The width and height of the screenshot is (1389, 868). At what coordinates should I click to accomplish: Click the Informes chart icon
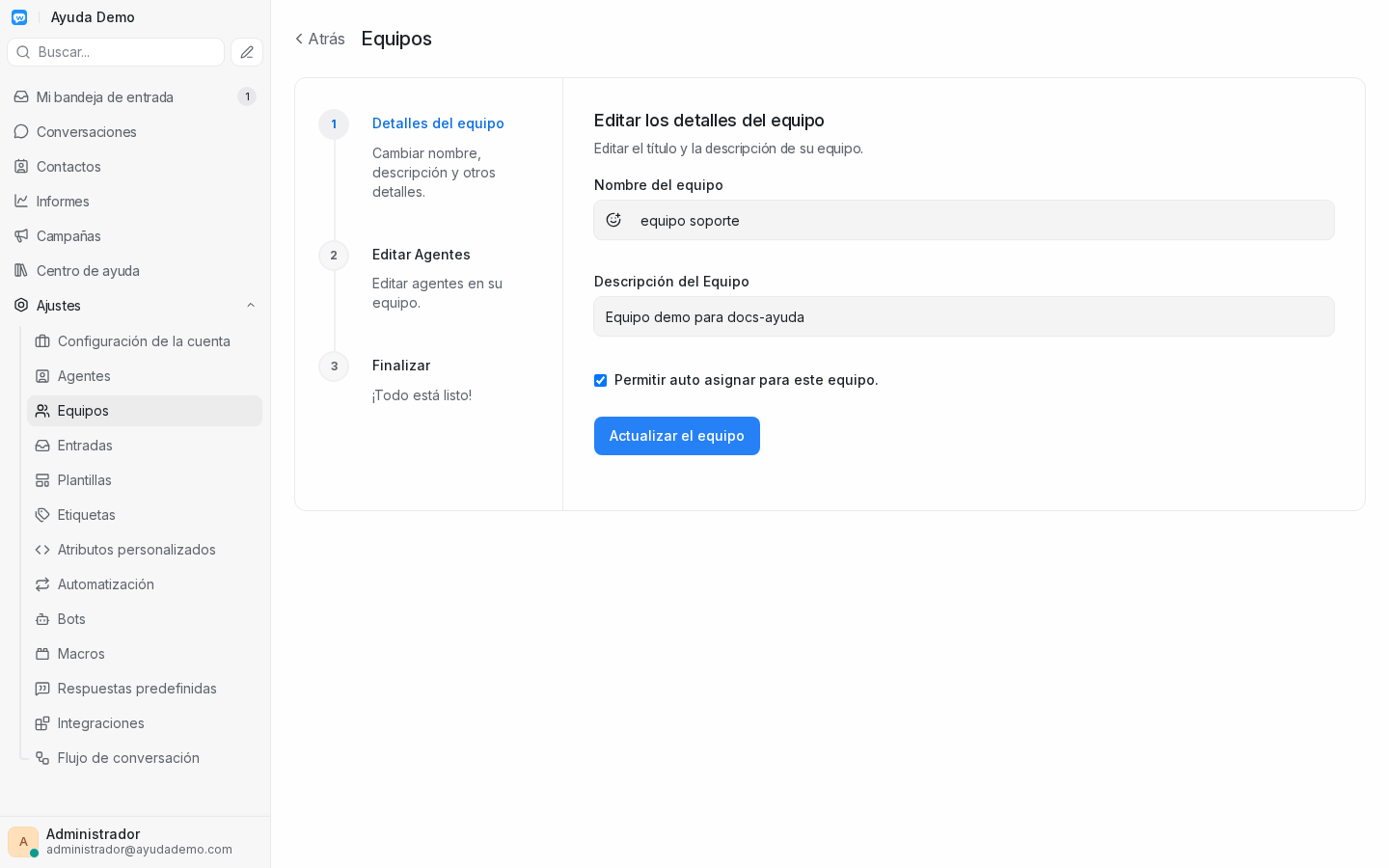pyautogui.click(x=21, y=201)
